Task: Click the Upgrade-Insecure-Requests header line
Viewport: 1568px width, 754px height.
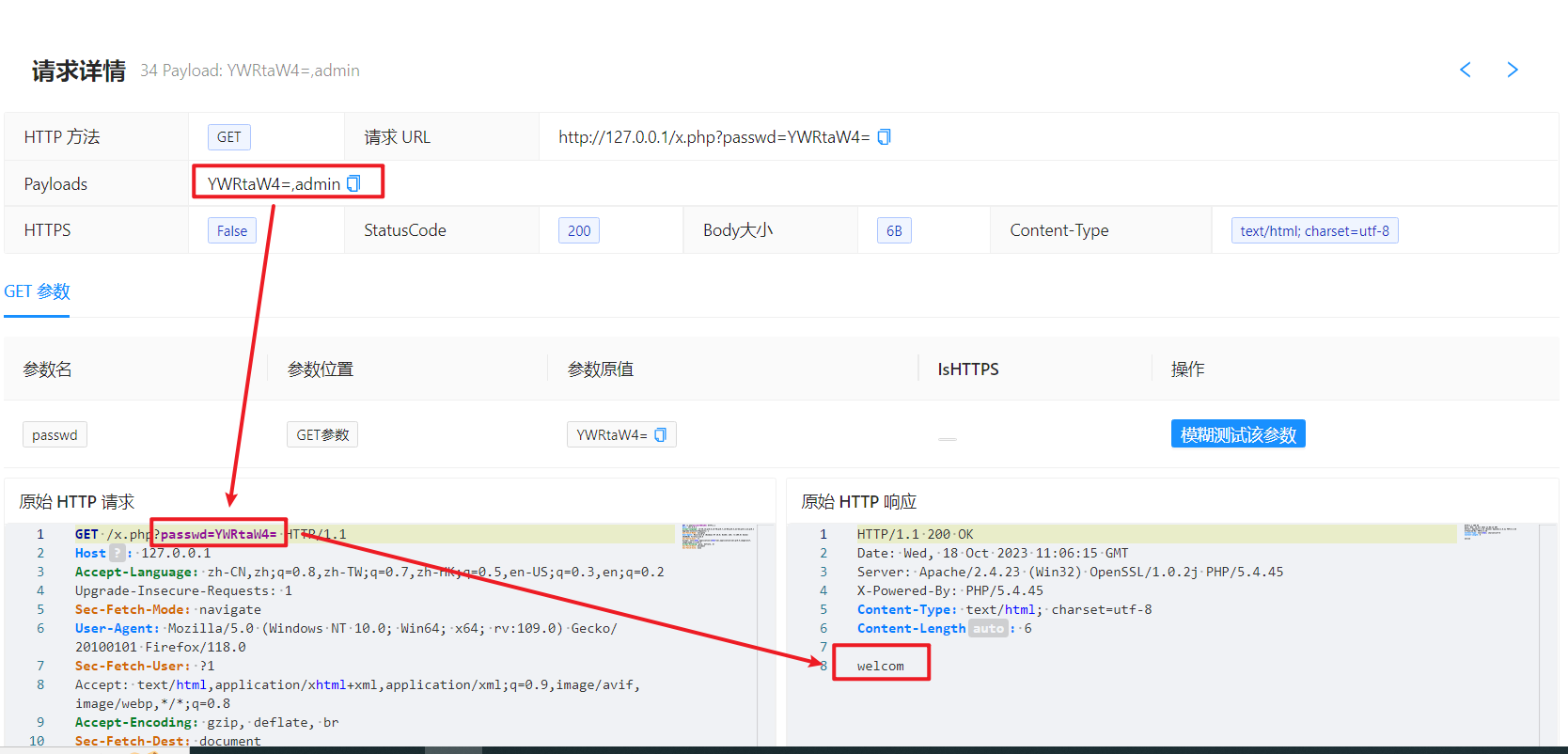Action: pyautogui.click(x=183, y=590)
